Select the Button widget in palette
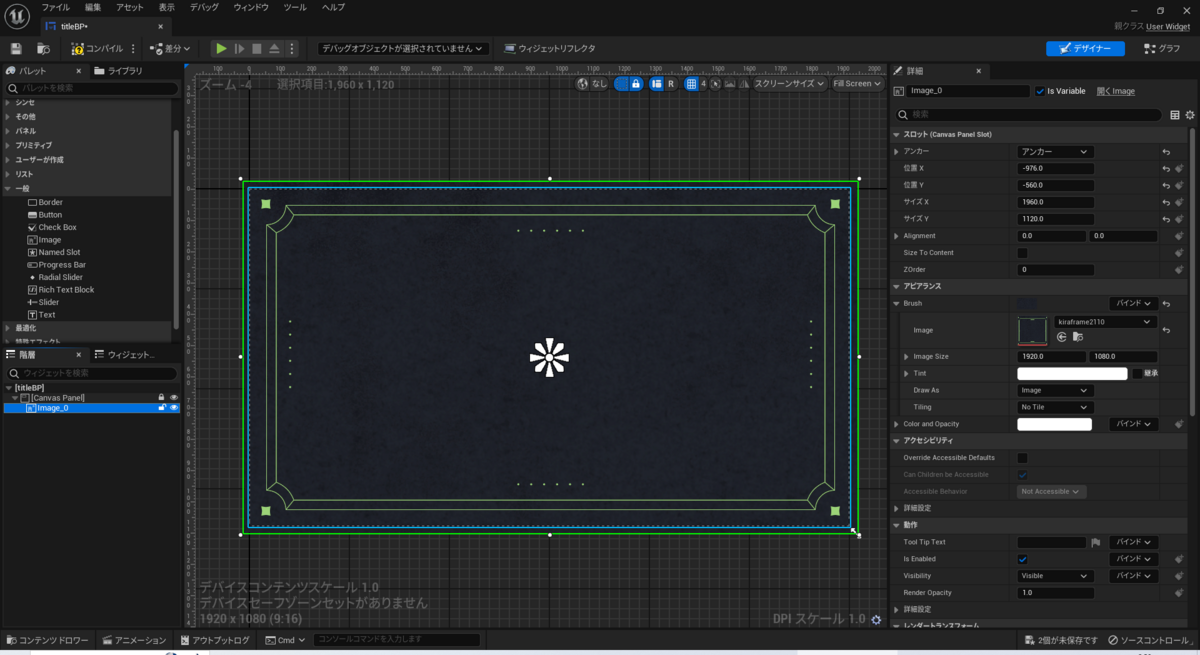Image resolution: width=1200 pixels, height=655 pixels. click(50, 215)
